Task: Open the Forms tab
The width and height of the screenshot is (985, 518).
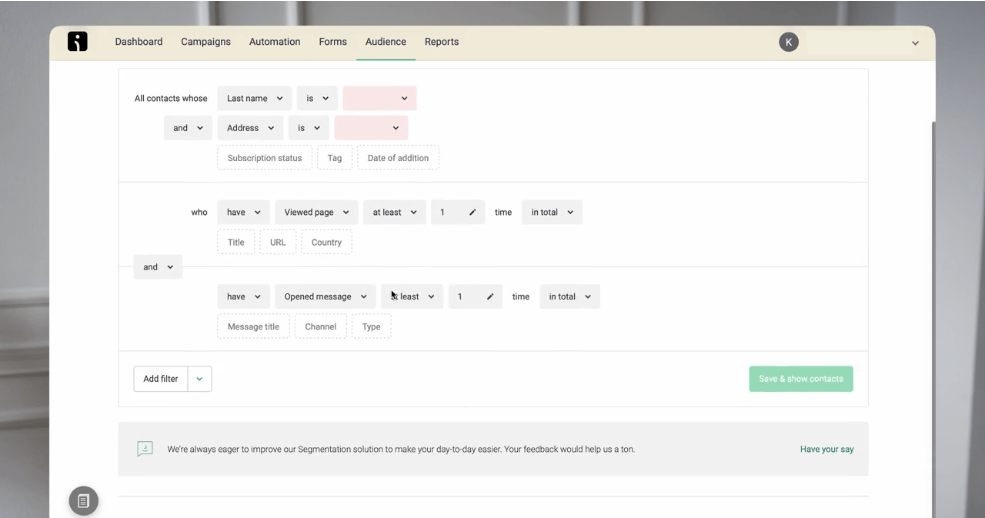Action: [332, 41]
